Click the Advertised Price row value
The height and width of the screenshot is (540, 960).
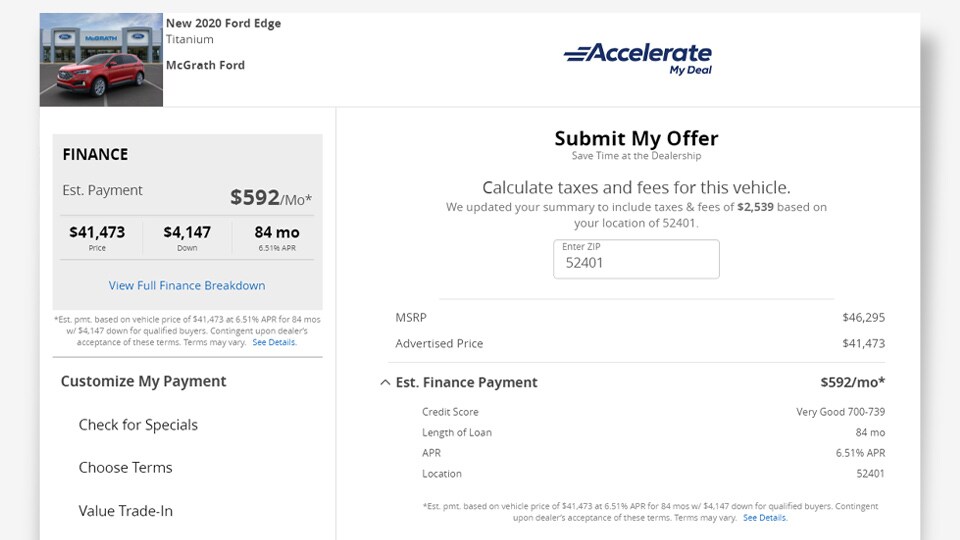point(863,343)
